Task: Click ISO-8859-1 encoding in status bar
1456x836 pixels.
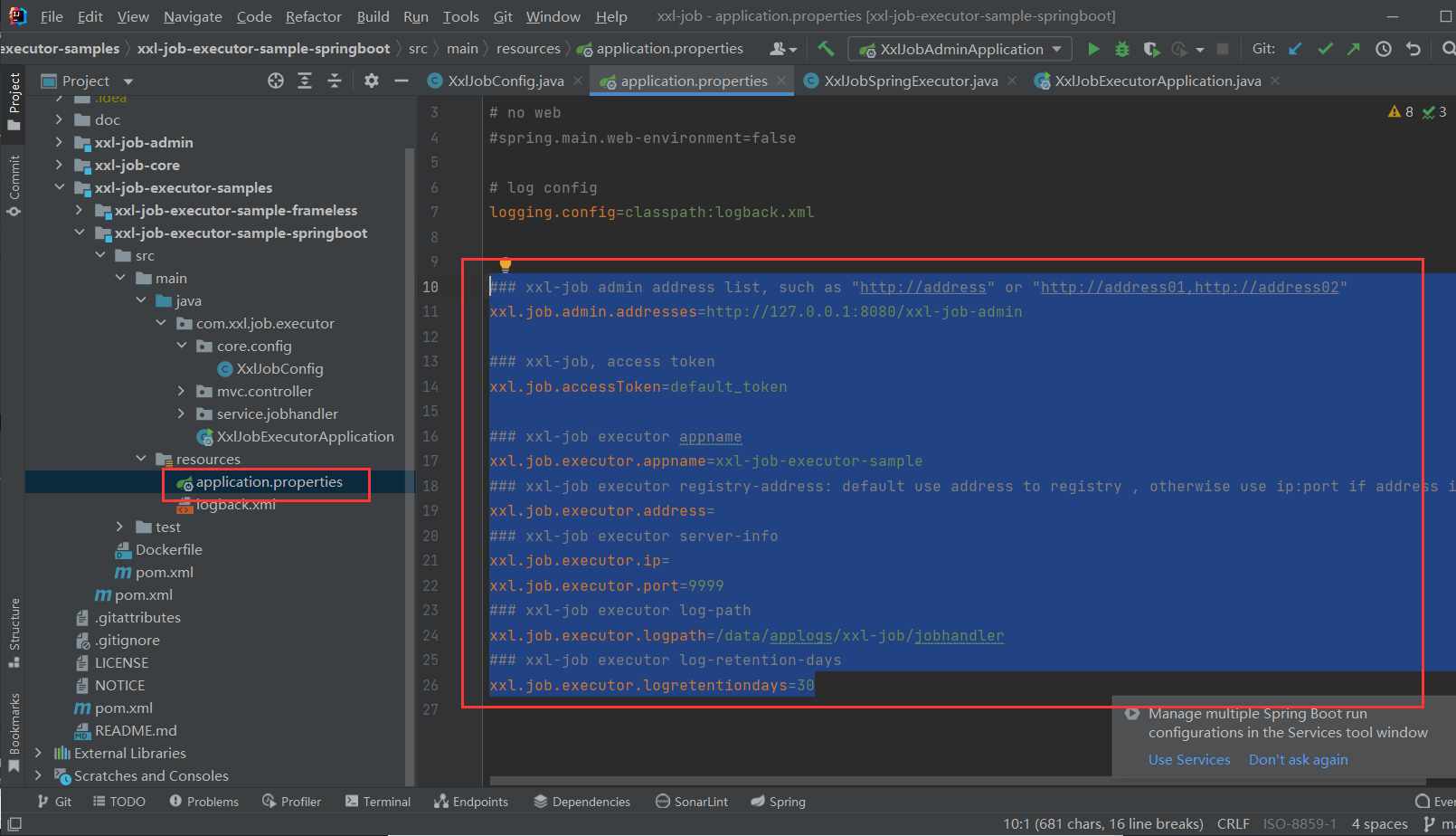Action: point(1300,823)
